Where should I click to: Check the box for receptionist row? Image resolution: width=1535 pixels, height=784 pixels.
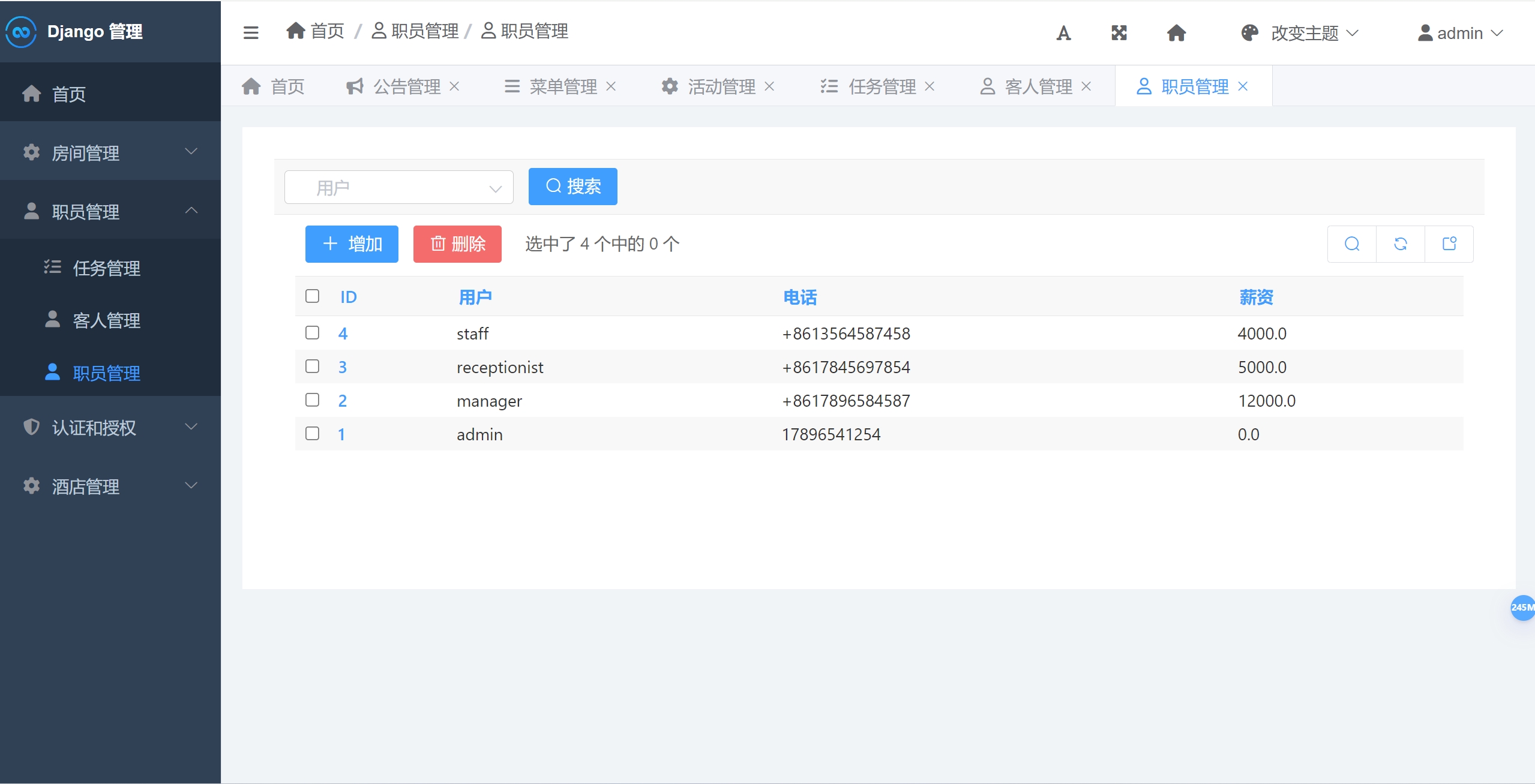(312, 367)
